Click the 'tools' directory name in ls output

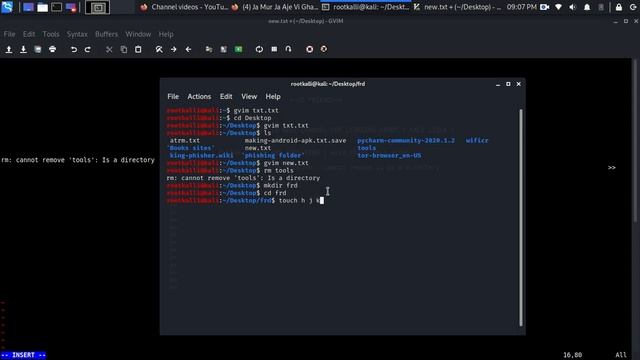(367, 148)
